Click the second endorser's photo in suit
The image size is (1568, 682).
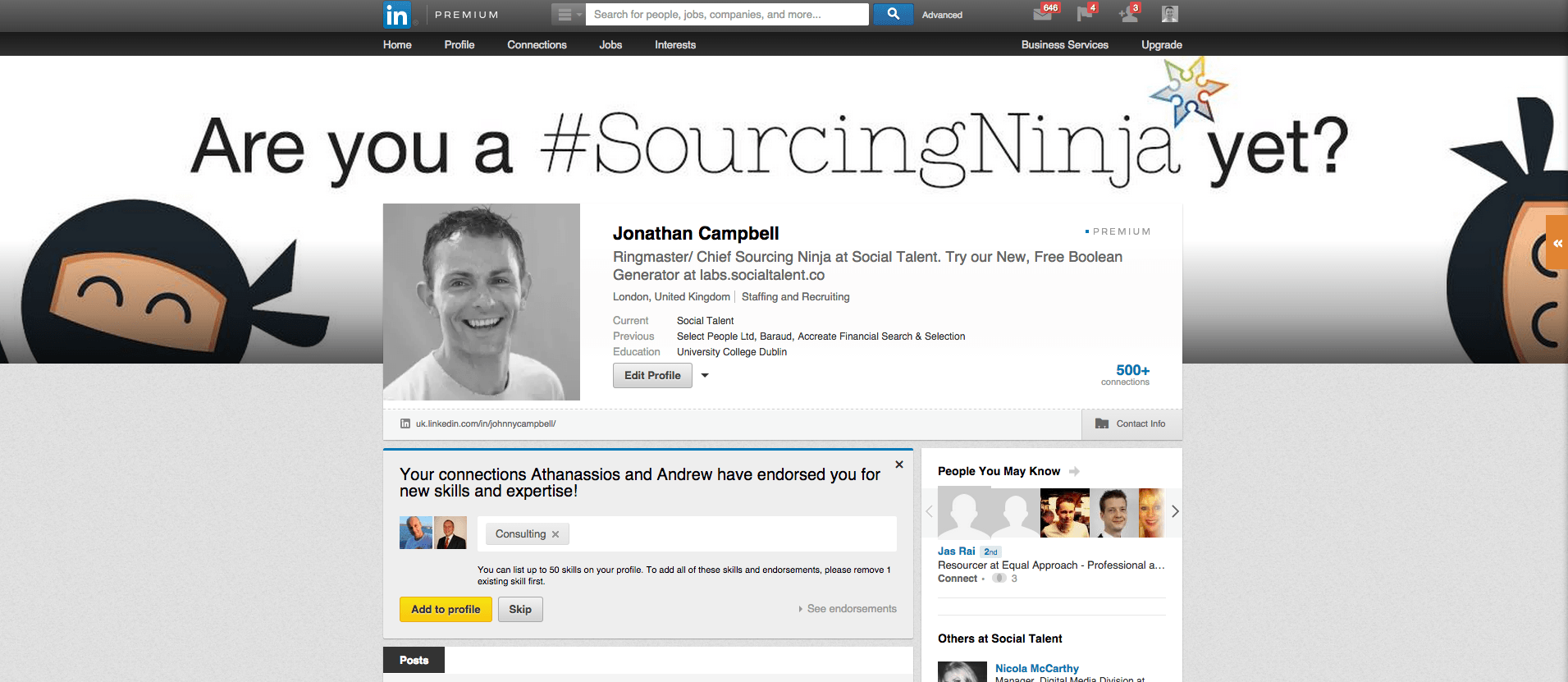tap(450, 533)
